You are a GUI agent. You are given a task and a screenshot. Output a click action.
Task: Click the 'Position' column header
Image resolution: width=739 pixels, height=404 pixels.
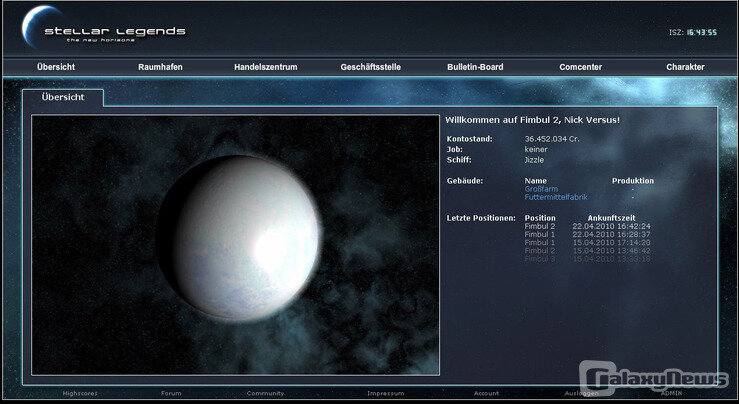click(x=540, y=218)
